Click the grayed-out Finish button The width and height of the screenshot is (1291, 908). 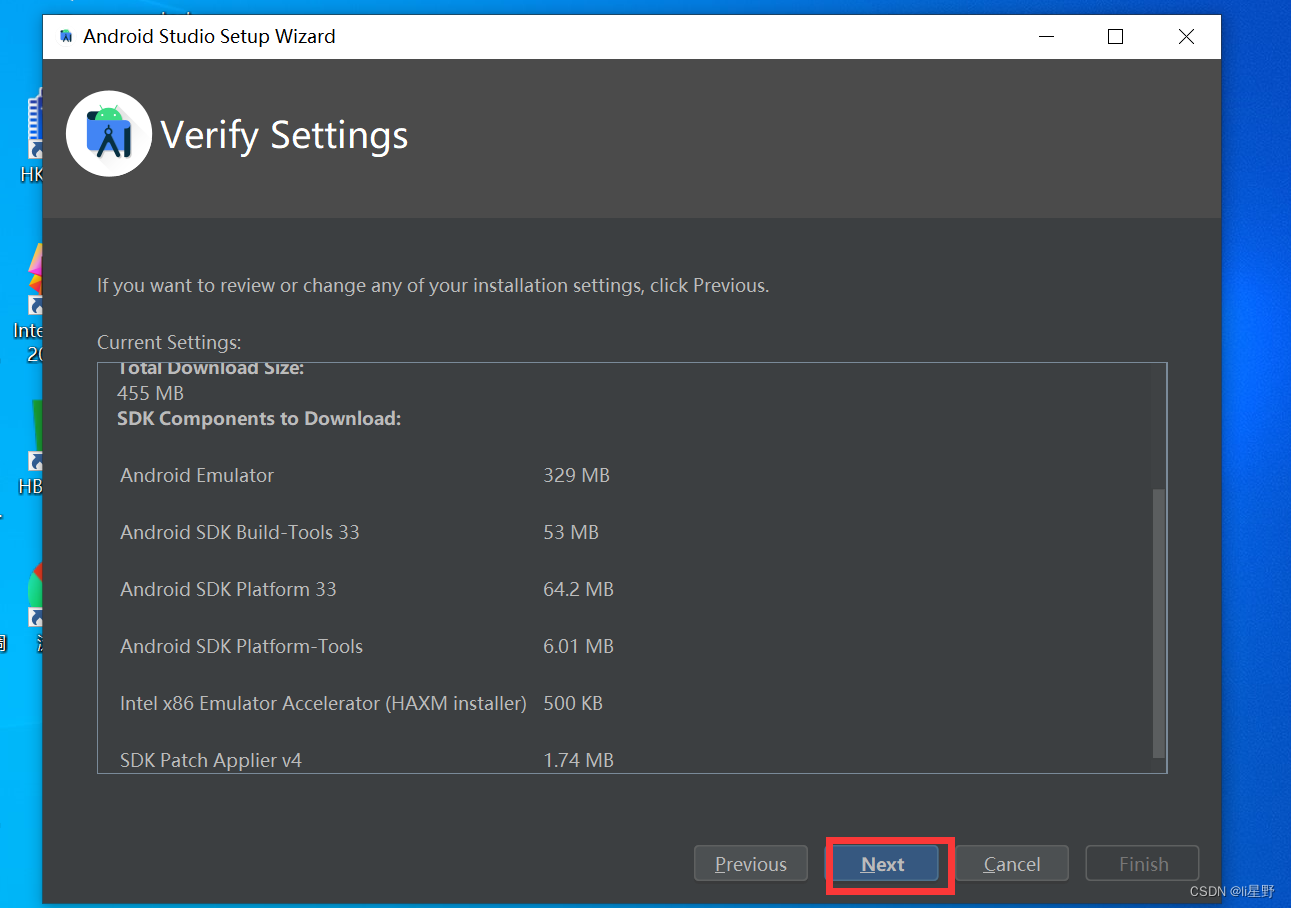1143,864
